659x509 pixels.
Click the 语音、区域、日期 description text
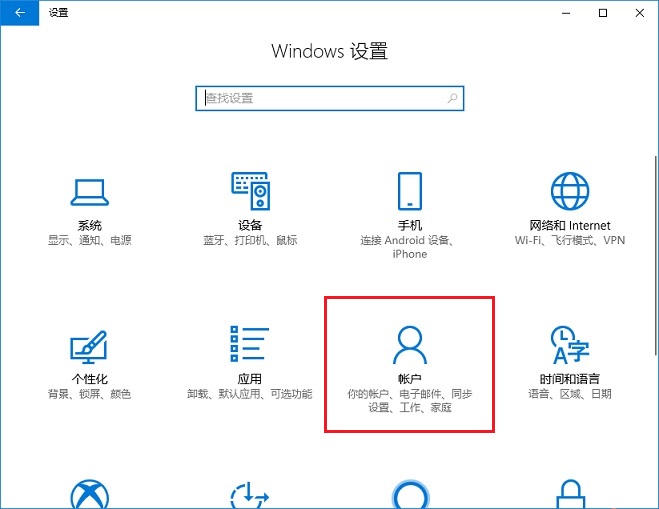pyautogui.click(x=570, y=395)
